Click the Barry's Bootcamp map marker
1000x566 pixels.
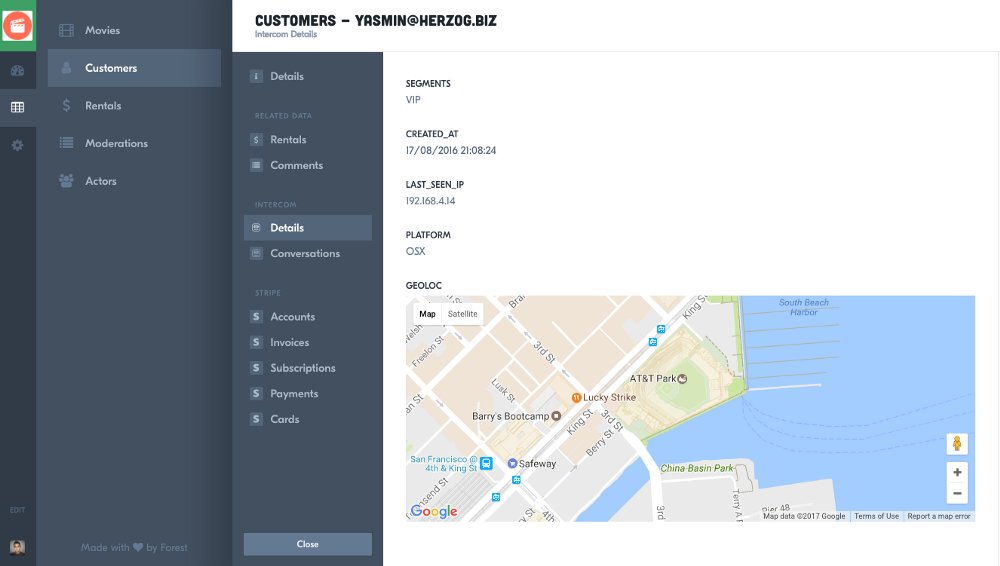click(x=556, y=416)
